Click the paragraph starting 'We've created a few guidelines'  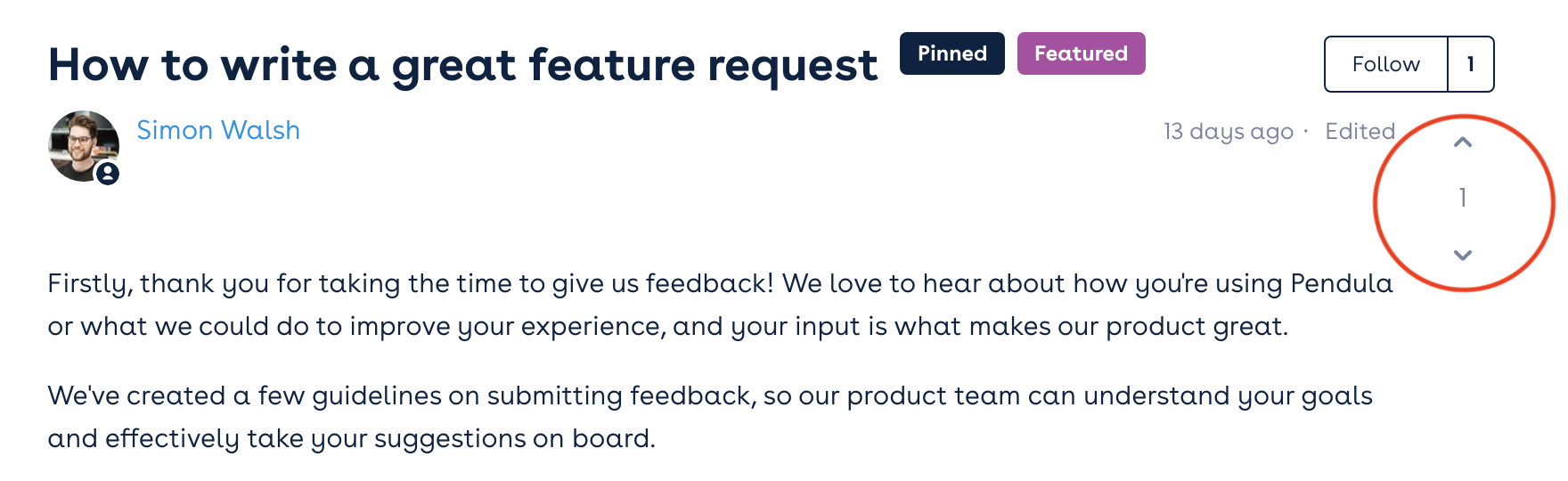[710, 417]
